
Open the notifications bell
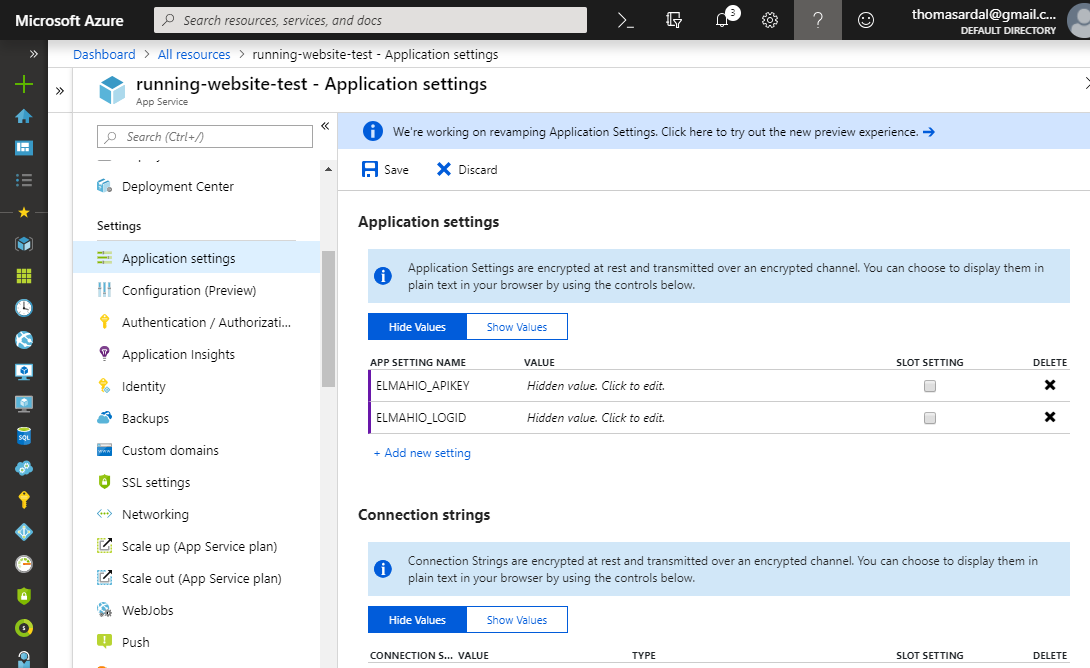[722, 20]
